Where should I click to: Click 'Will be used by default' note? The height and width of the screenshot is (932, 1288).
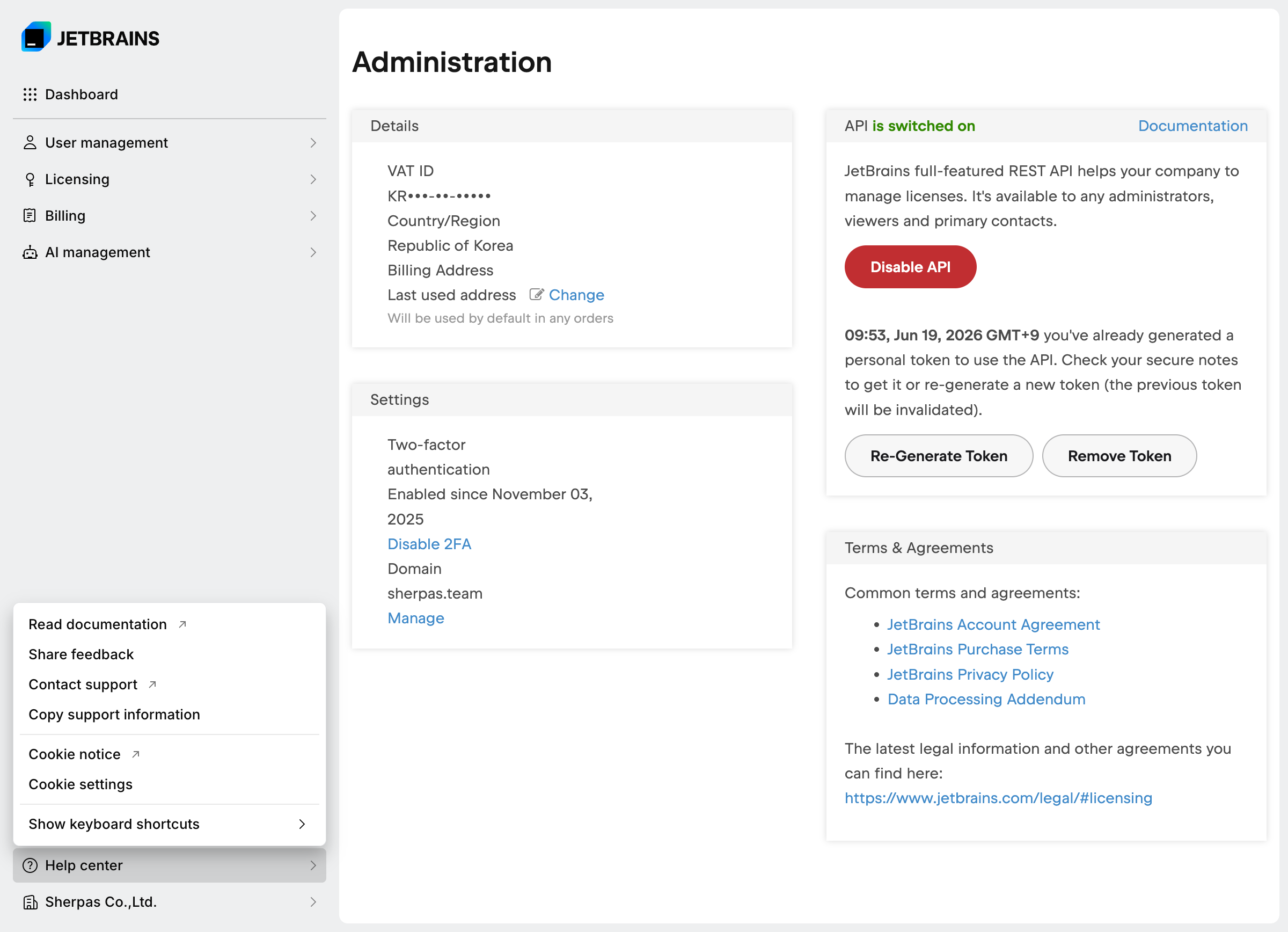[x=500, y=318]
